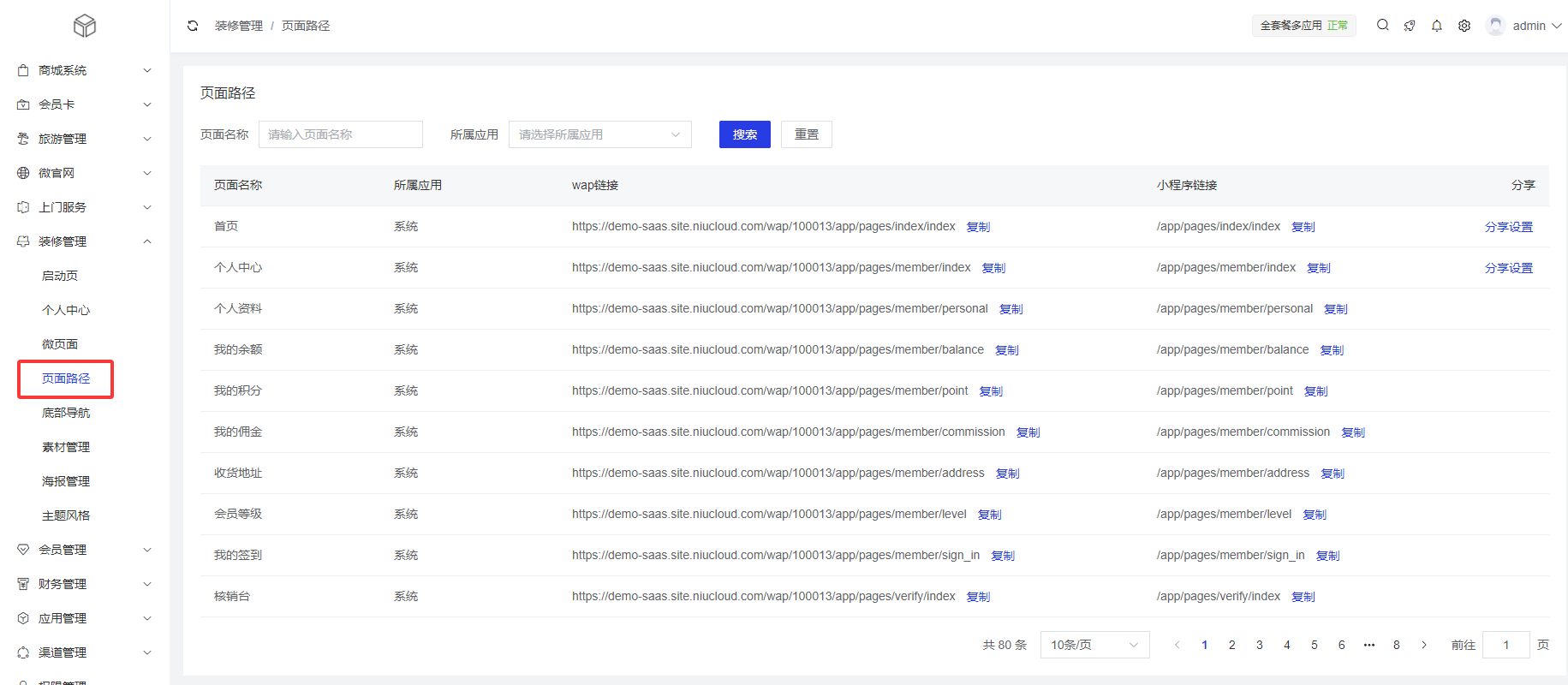Image resolution: width=1568 pixels, height=685 pixels.
Task: Open the 10条/页 page size dropdown
Action: [1094, 645]
